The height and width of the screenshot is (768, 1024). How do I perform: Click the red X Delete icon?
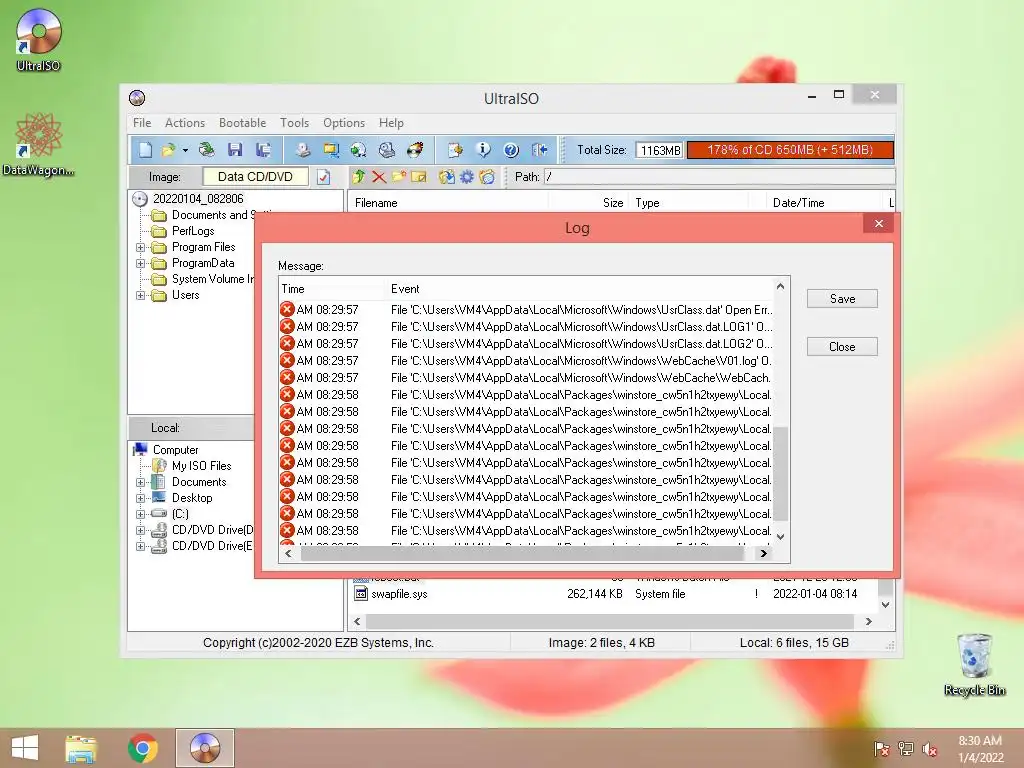coord(379,176)
